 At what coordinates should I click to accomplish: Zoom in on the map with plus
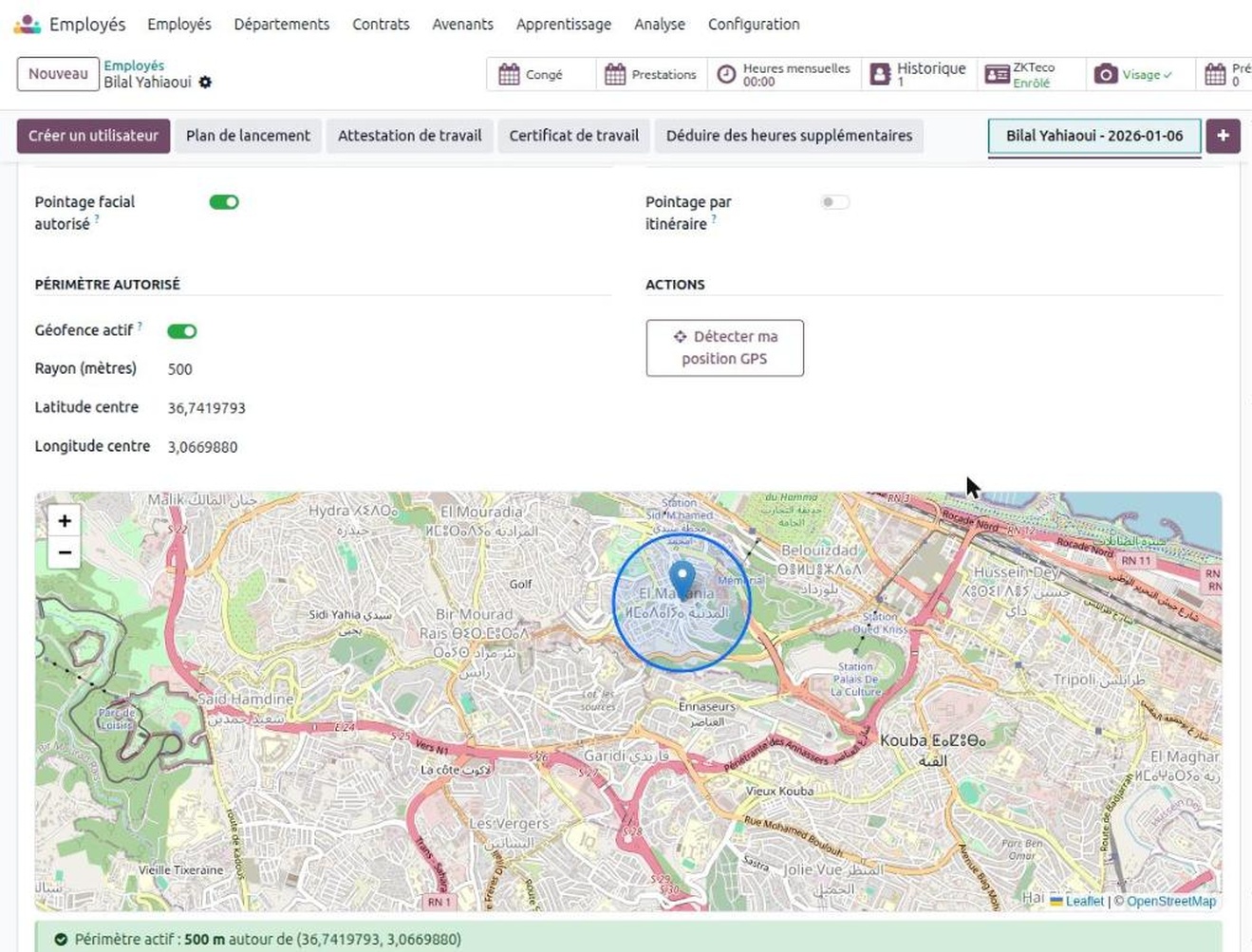click(65, 520)
